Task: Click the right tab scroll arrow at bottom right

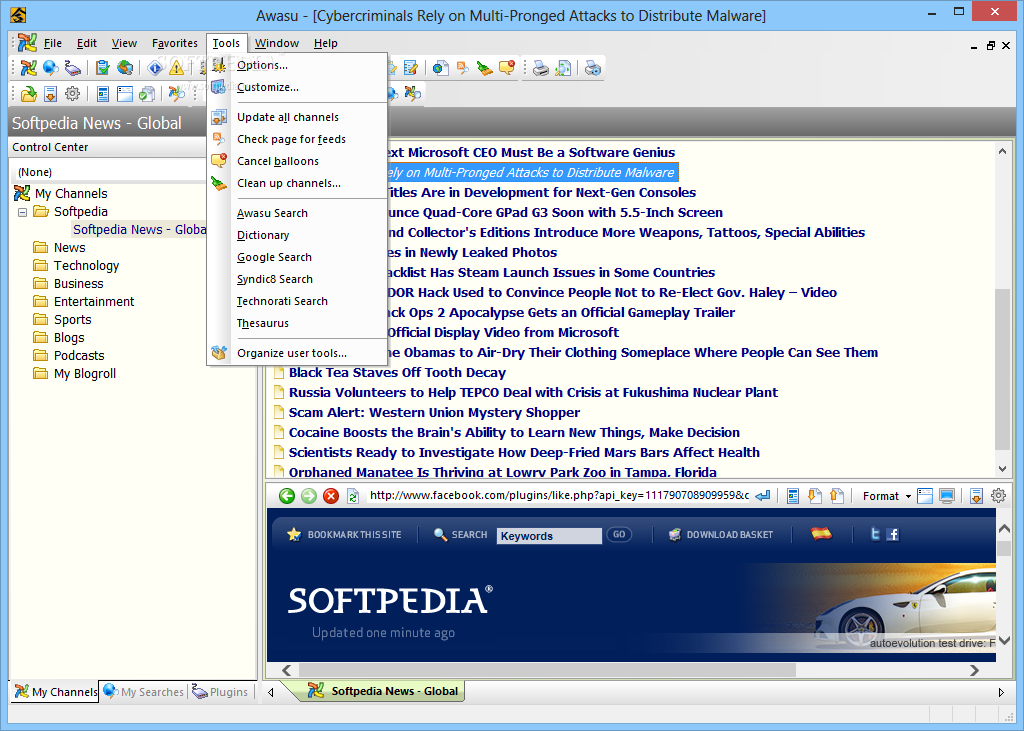Action: [1001, 692]
